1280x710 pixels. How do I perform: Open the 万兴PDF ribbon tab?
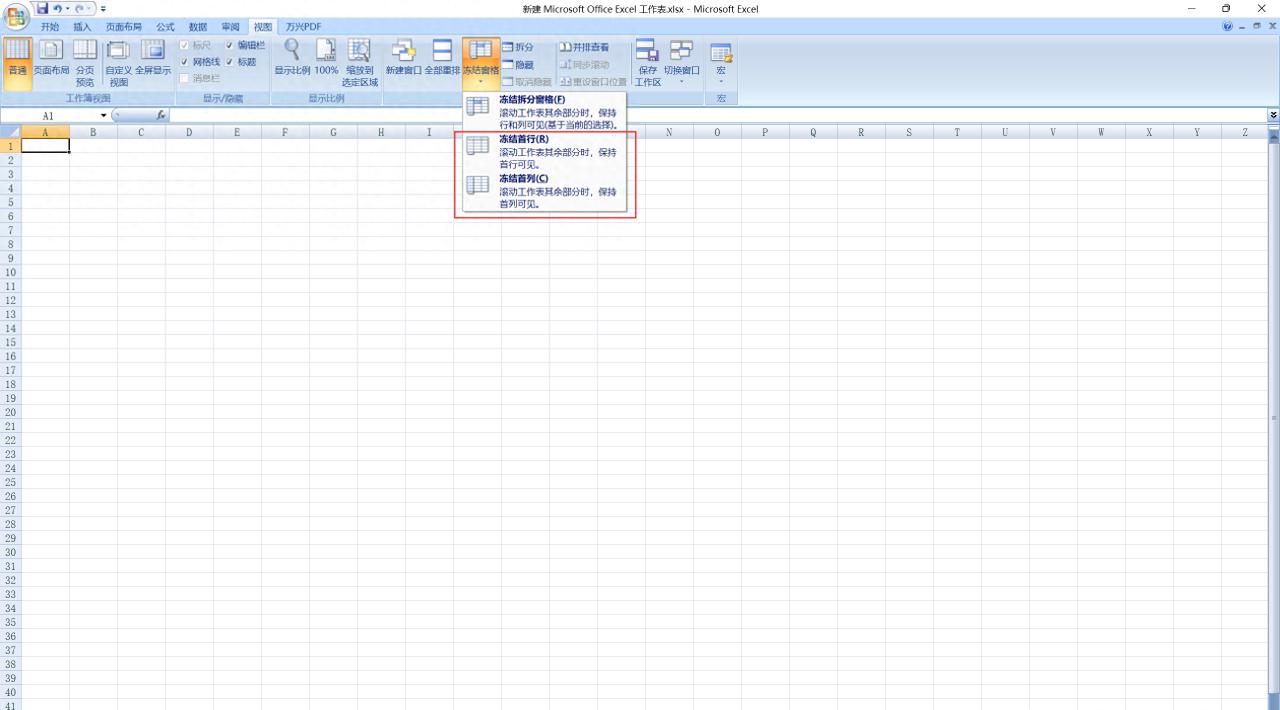304,27
